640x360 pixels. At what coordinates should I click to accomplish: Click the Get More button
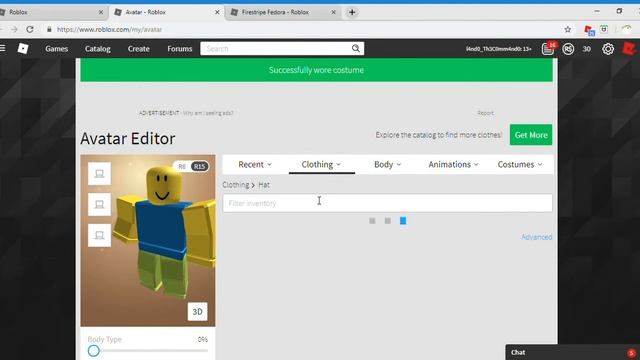531,135
